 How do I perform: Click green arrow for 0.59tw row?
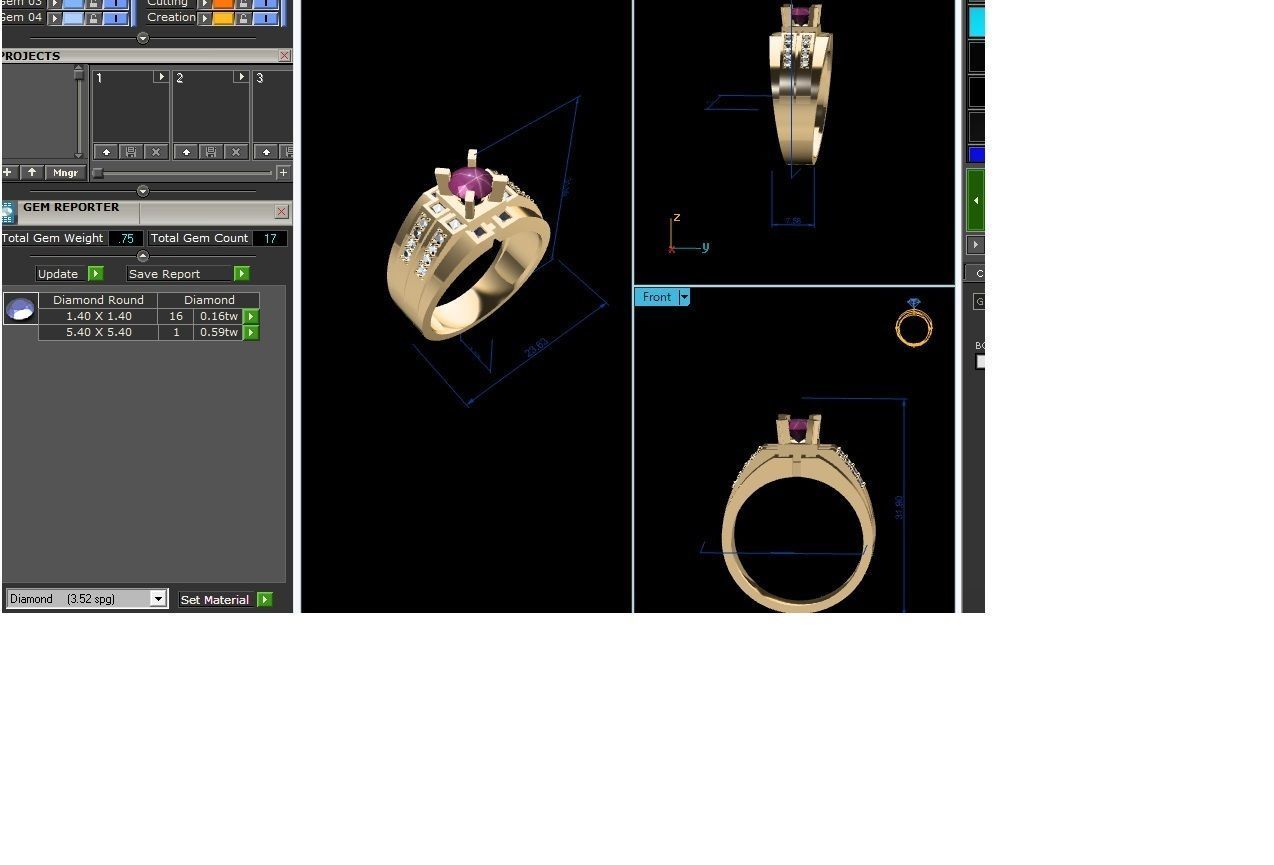pyautogui.click(x=251, y=332)
